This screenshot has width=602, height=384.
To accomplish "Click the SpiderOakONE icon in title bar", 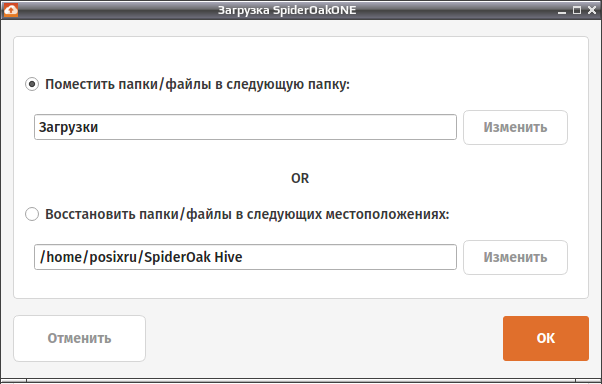I will point(11,10).
